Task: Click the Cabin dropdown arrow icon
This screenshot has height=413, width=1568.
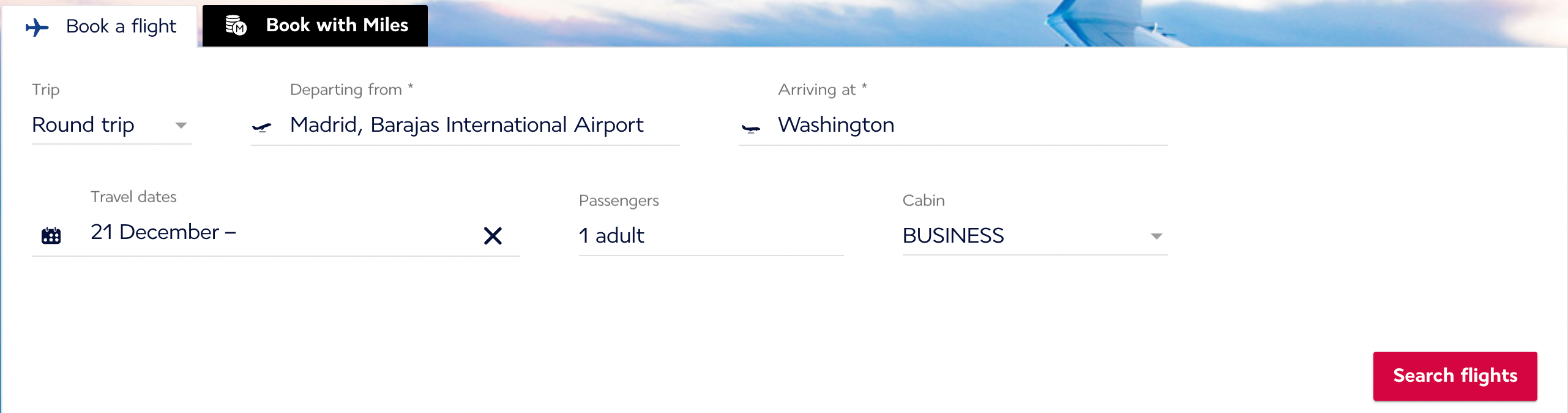Action: tap(1157, 237)
